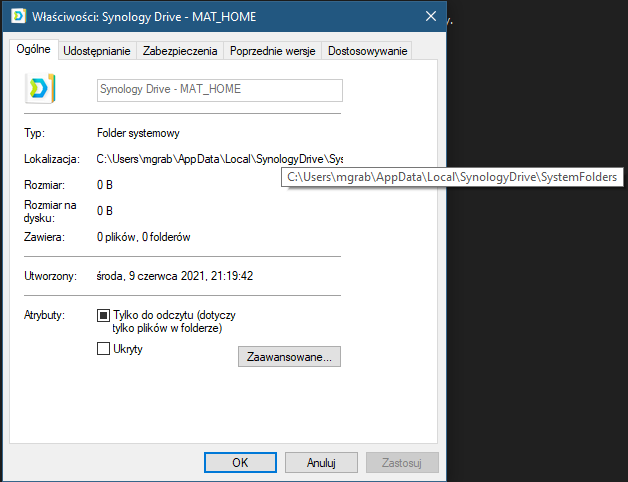Click the Rozmiar value 0 B
The width and height of the screenshot is (628, 482).
pos(105,185)
